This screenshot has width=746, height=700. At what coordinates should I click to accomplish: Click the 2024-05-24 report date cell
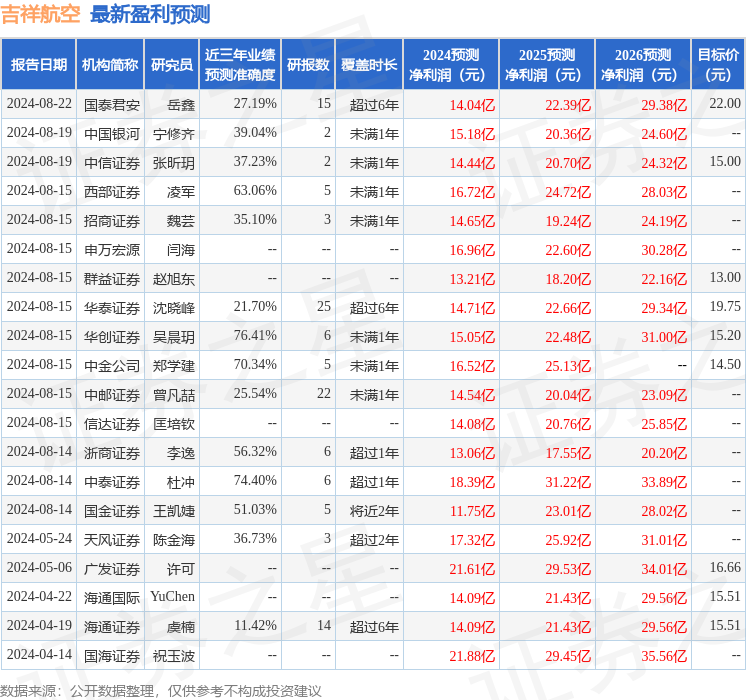tap(39, 538)
